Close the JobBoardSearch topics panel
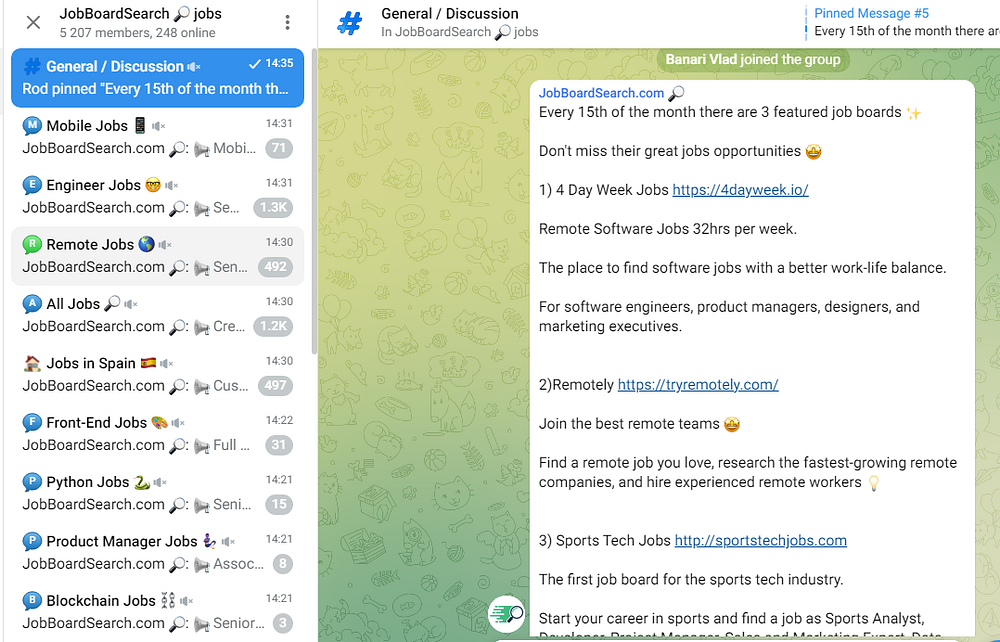Screen dimensions: 1000x642 tap(33, 22)
